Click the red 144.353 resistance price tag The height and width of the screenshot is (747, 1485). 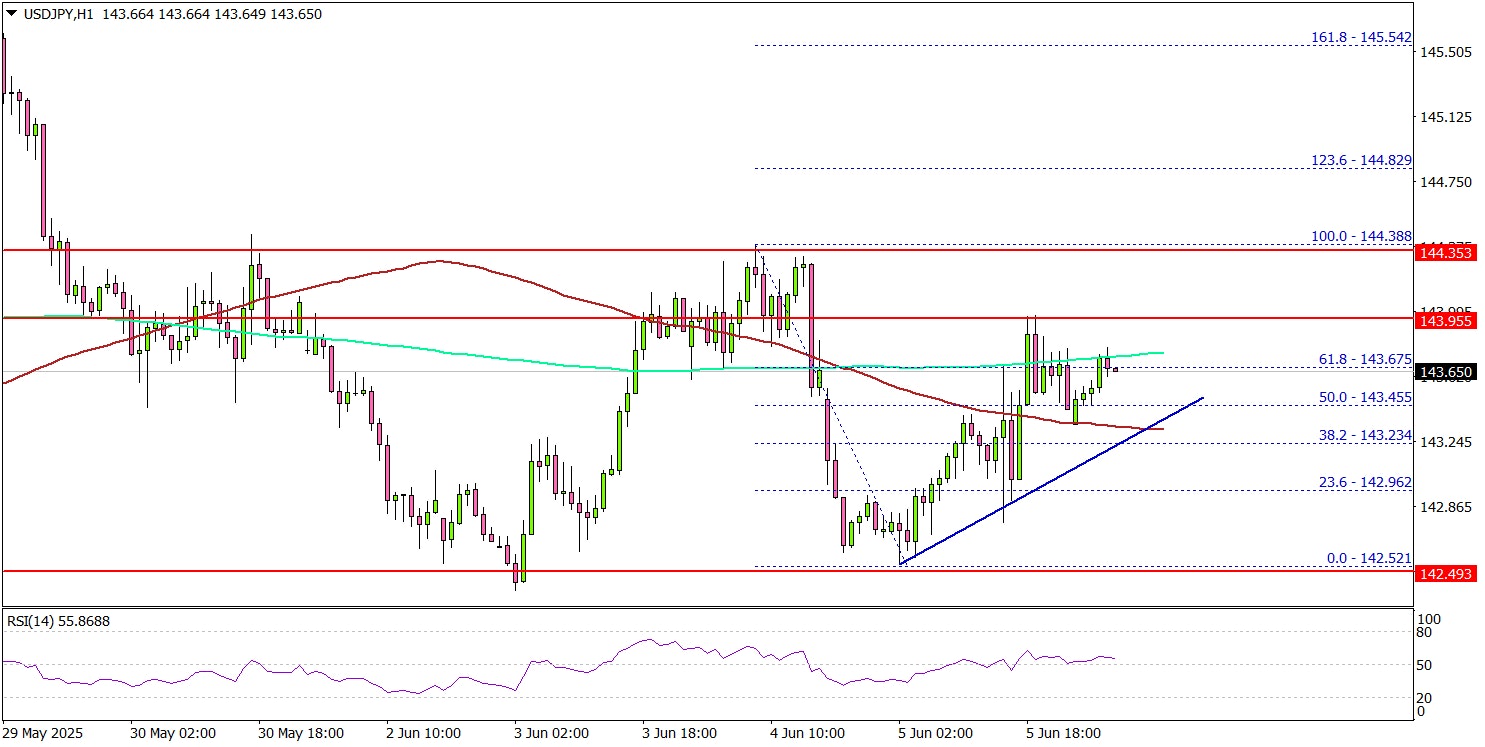pos(1445,254)
